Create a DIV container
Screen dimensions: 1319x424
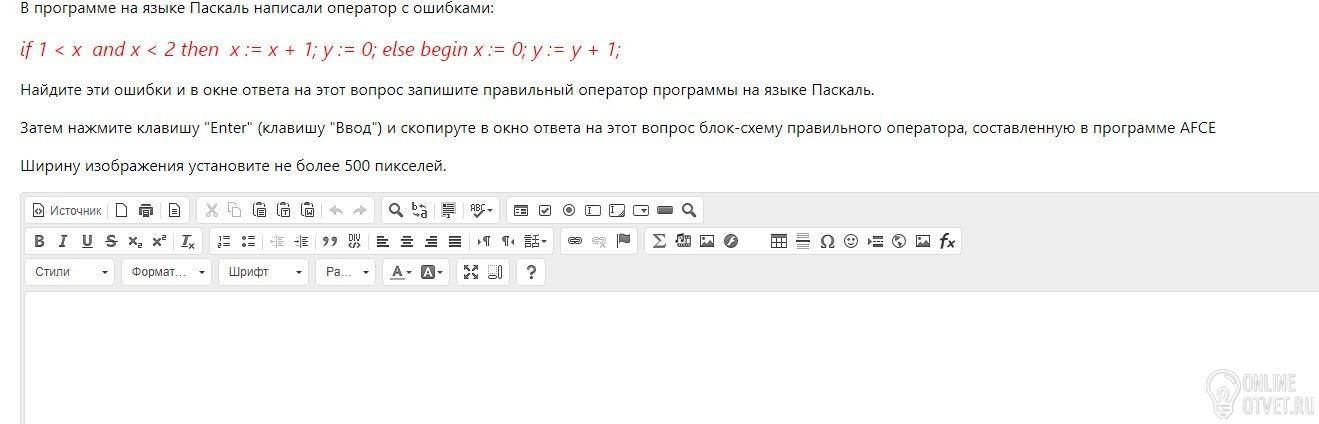(354, 241)
